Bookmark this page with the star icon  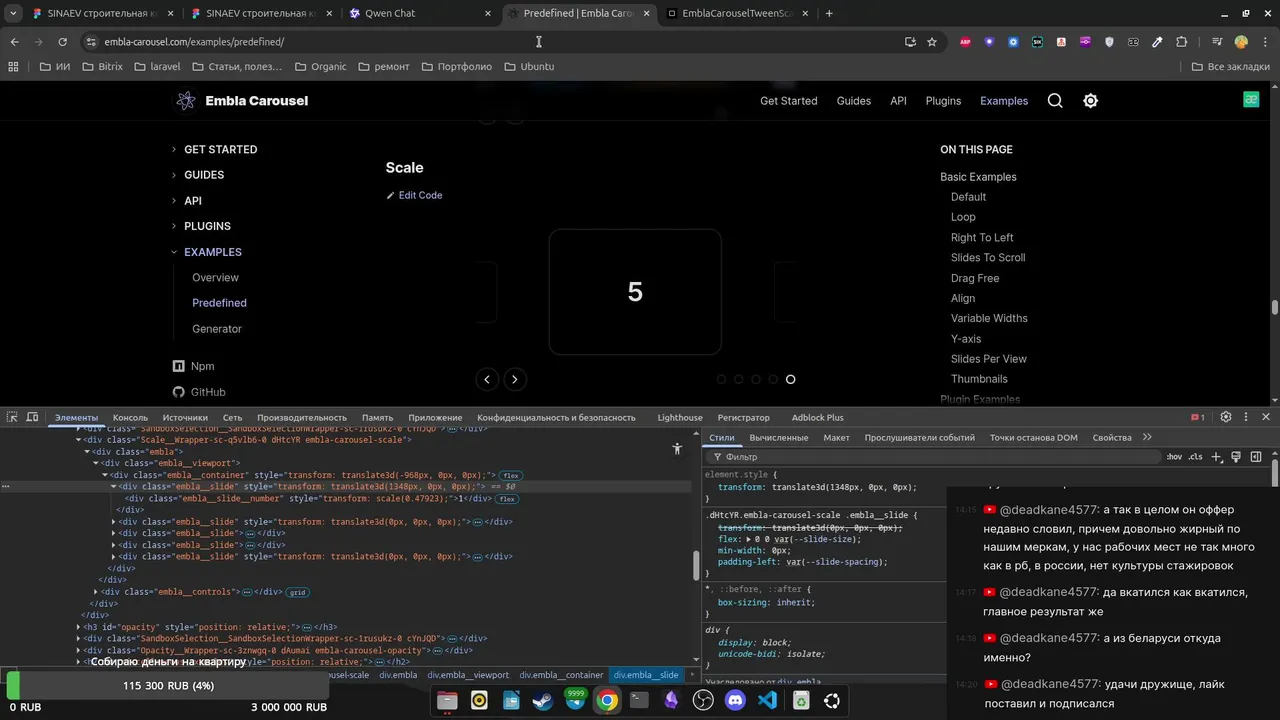pyautogui.click(x=932, y=42)
